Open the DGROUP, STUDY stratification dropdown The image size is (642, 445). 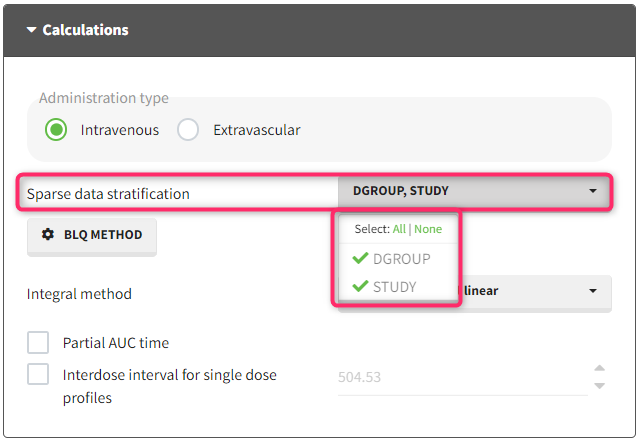tap(472, 191)
